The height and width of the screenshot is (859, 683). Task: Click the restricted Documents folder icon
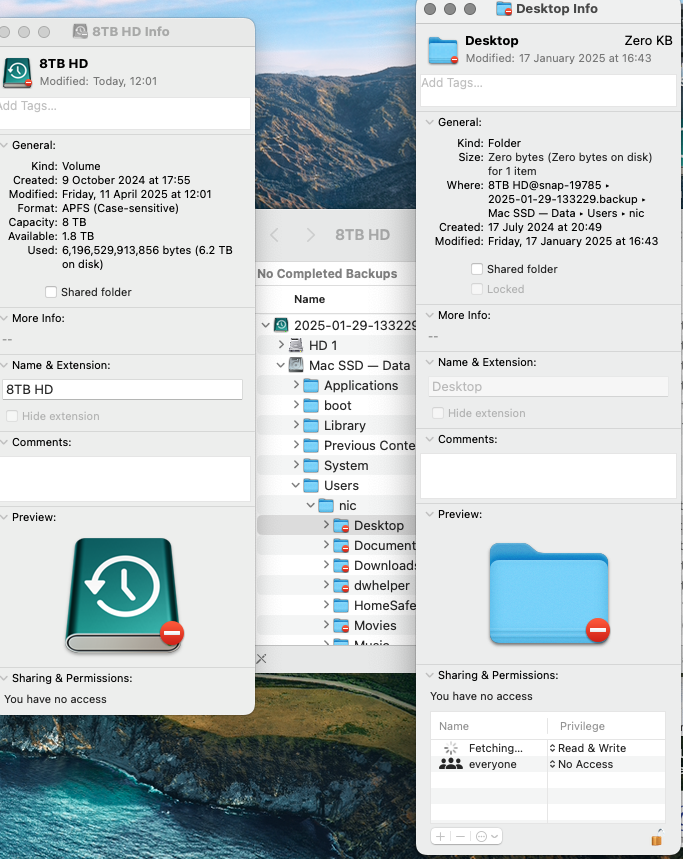point(341,546)
